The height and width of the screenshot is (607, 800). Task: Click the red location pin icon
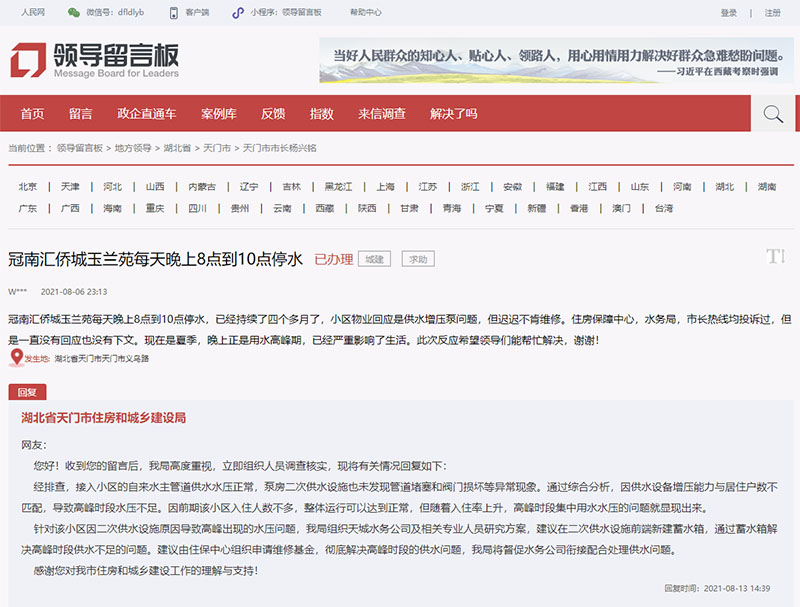(x=15, y=357)
